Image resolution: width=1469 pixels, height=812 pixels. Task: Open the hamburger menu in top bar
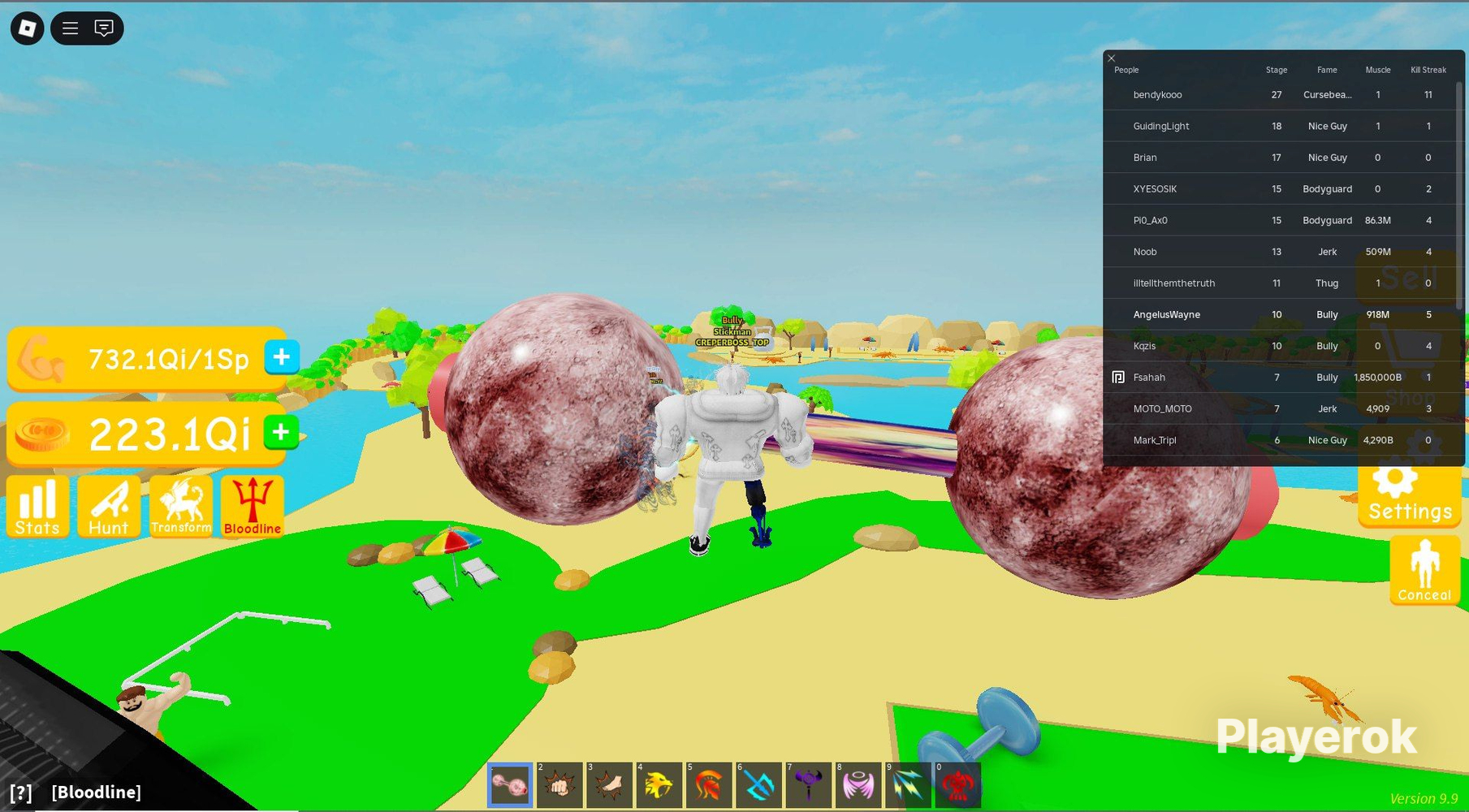pyautogui.click(x=71, y=28)
